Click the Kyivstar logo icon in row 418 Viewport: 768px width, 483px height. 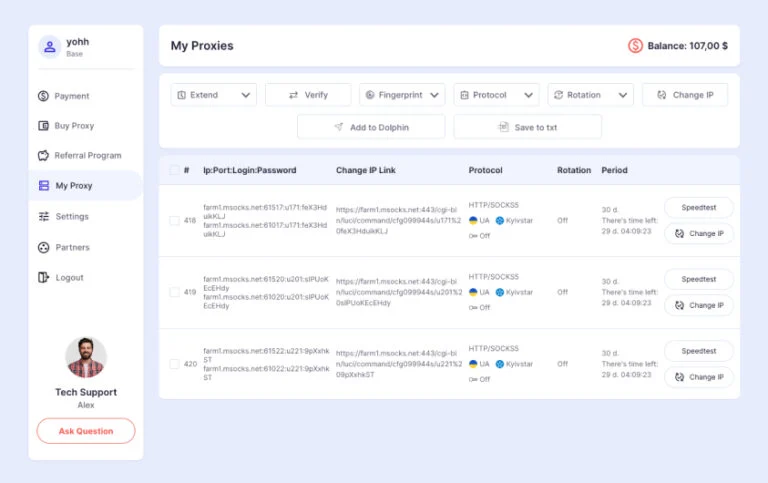(500, 220)
